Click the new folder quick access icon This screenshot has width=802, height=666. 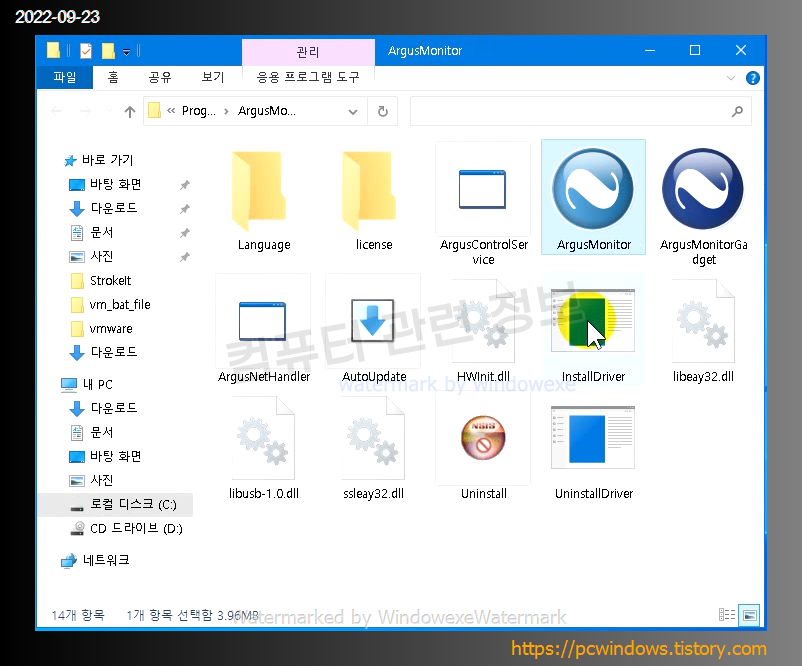coord(108,51)
